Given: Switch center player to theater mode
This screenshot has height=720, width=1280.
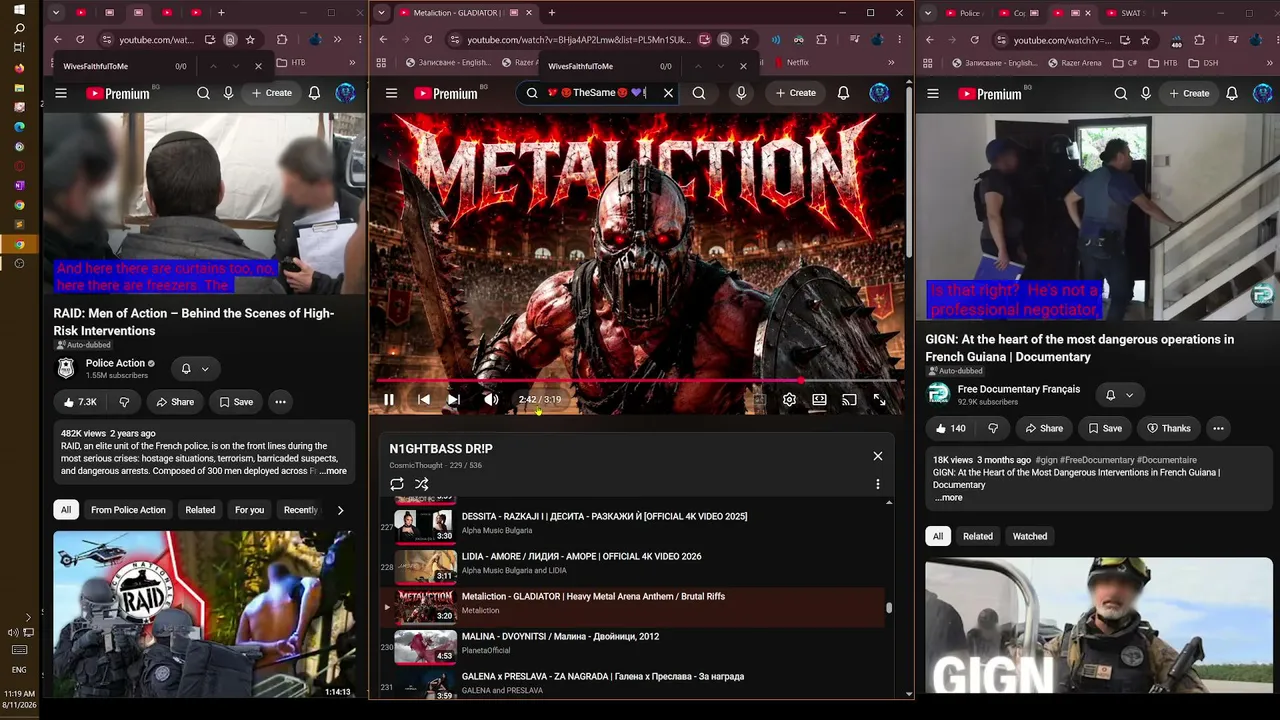Looking at the screenshot, I should (819, 400).
